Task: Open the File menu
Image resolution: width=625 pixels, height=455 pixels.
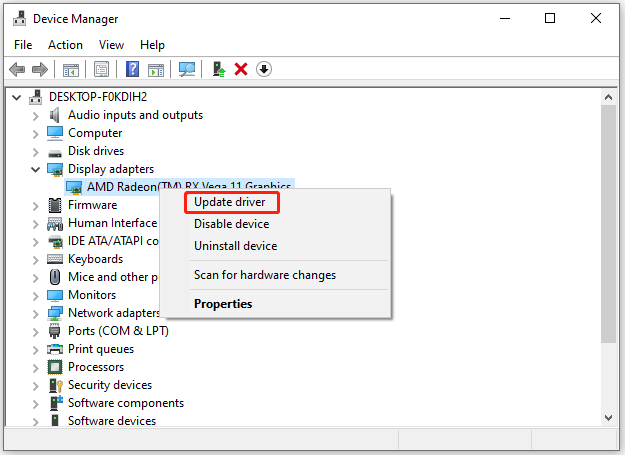Action: click(23, 45)
